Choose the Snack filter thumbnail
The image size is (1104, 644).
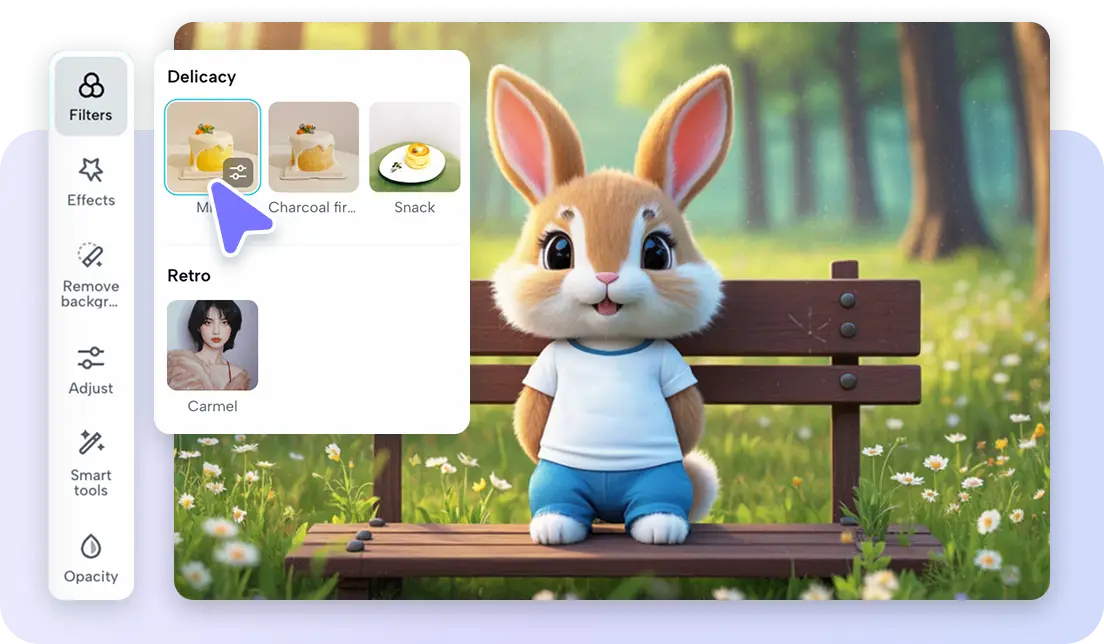click(415, 147)
